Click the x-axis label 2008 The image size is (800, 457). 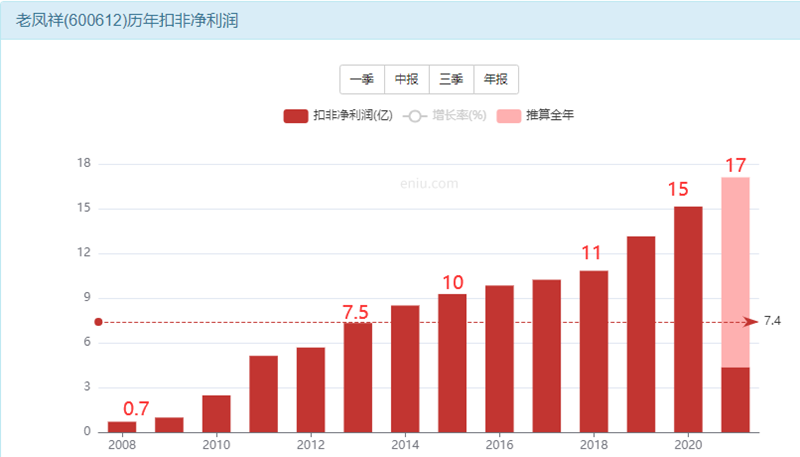[122, 445]
